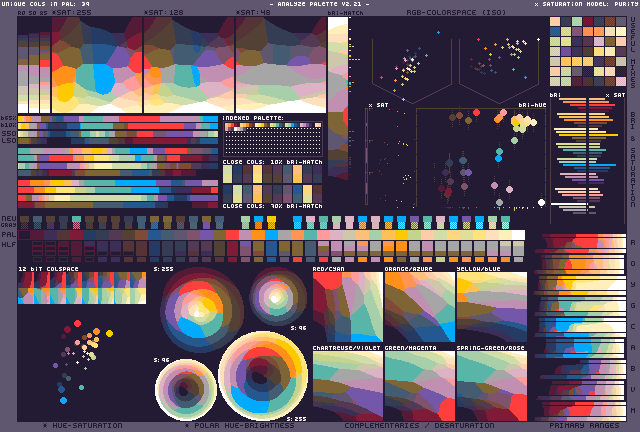Open the small dark-rimmed S:96 polar circle

point(278,297)
